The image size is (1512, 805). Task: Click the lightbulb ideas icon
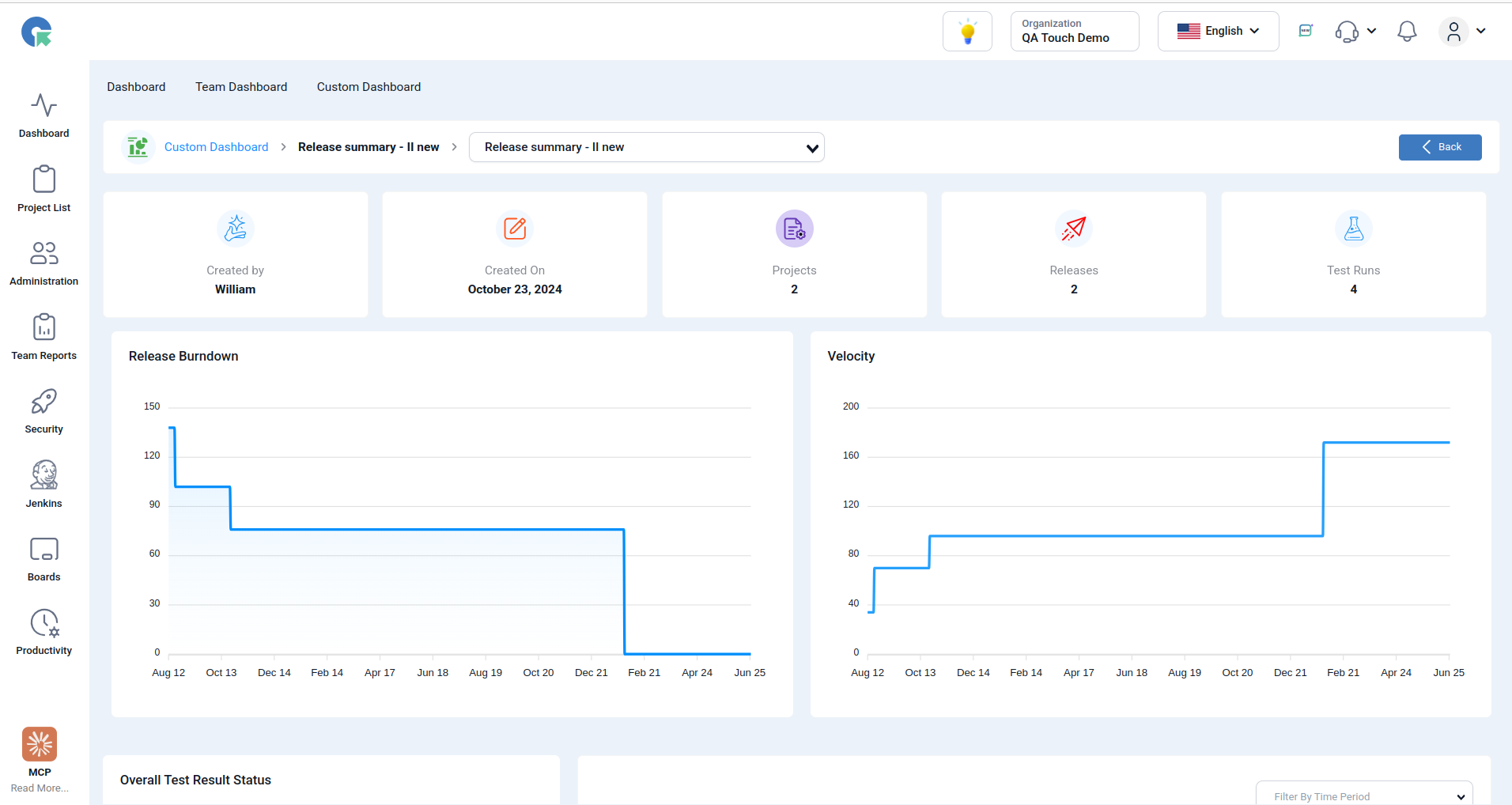(967, 32)
